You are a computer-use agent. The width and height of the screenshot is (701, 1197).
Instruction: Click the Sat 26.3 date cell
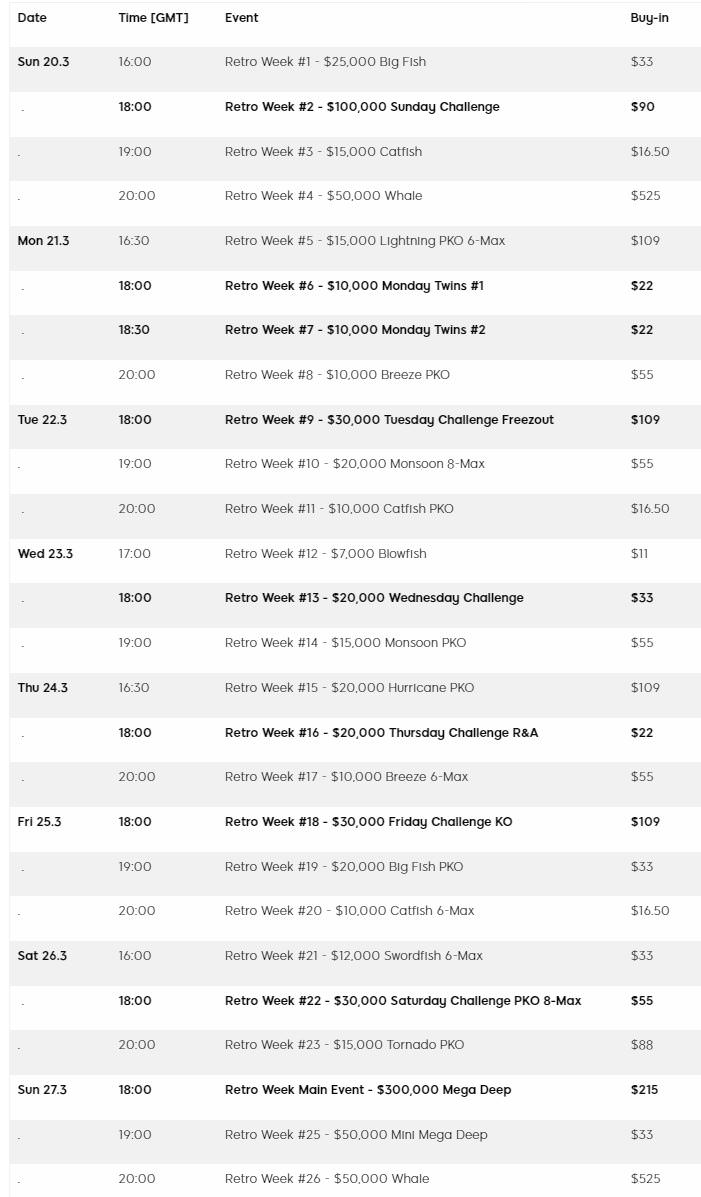(x=42, y=956)
